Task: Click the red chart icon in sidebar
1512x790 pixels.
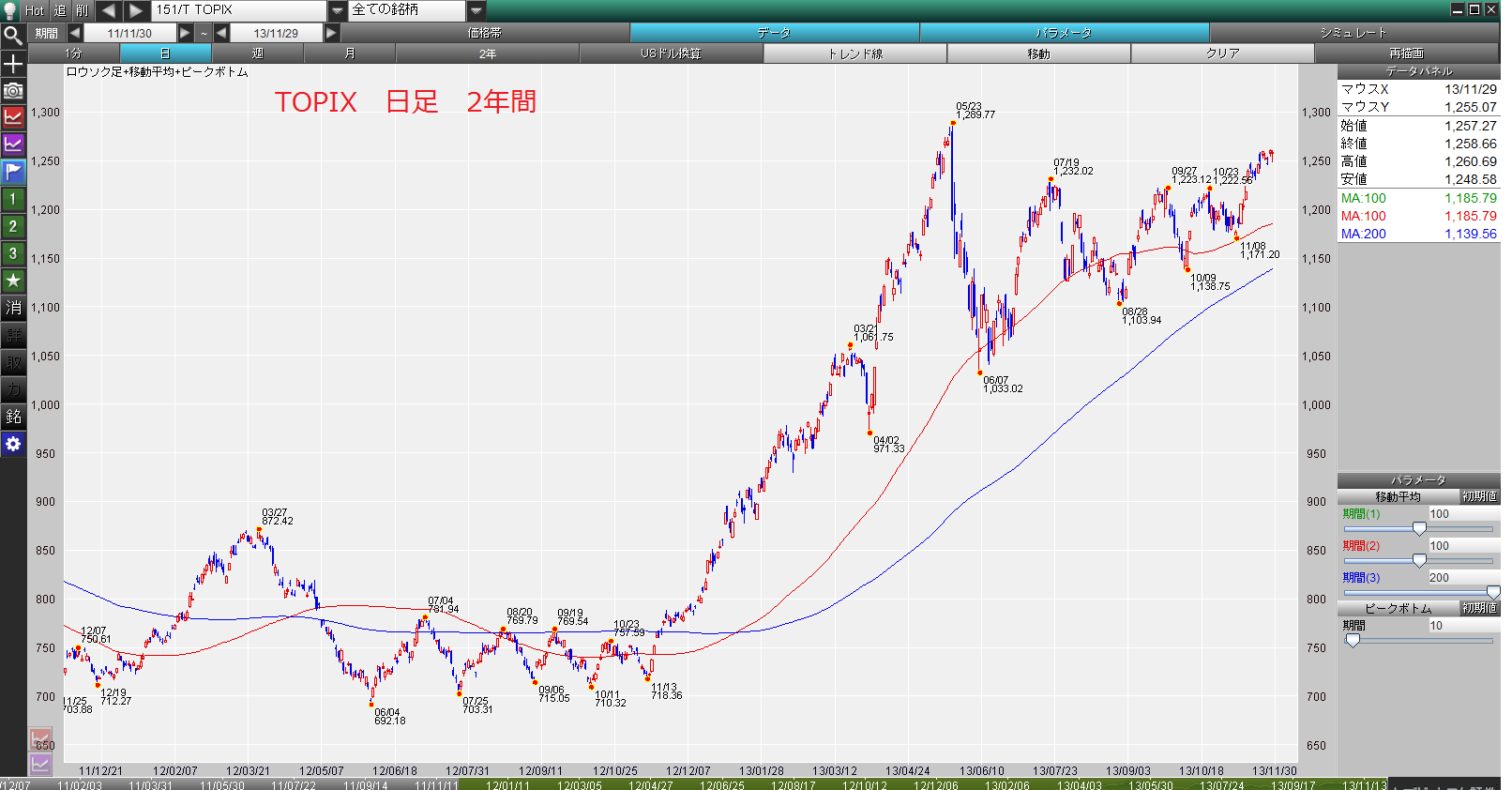Action: coord(13,117)
